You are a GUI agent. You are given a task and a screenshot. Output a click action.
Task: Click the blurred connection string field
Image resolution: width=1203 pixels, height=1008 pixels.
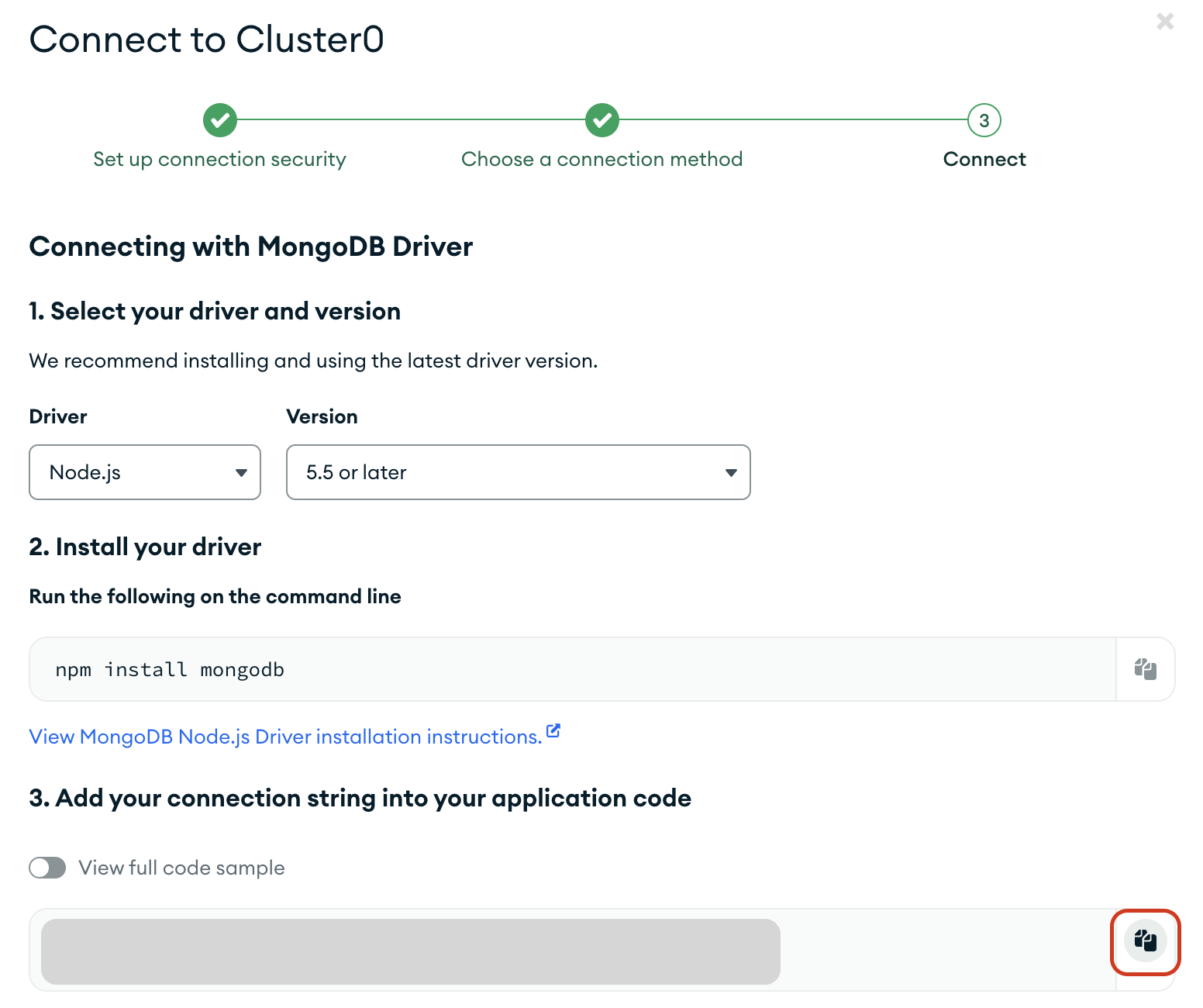point(411,951)
